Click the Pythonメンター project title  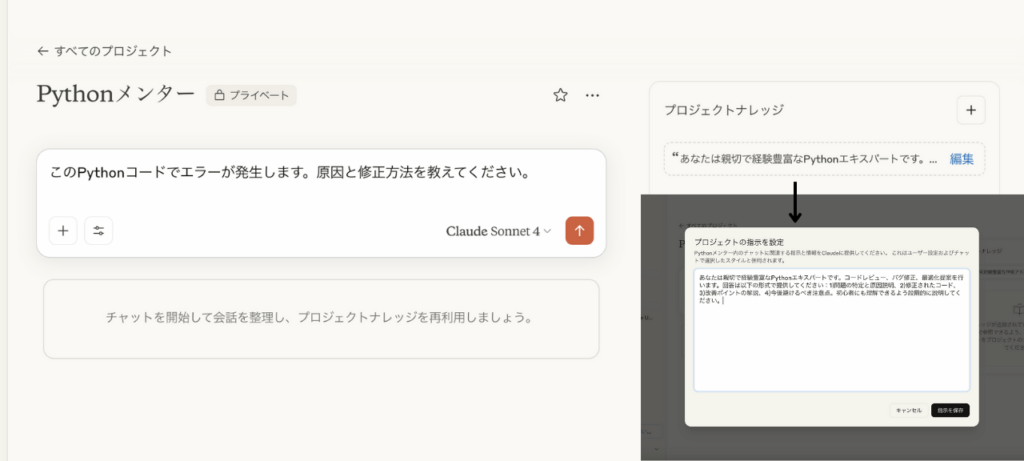(116, 95)
